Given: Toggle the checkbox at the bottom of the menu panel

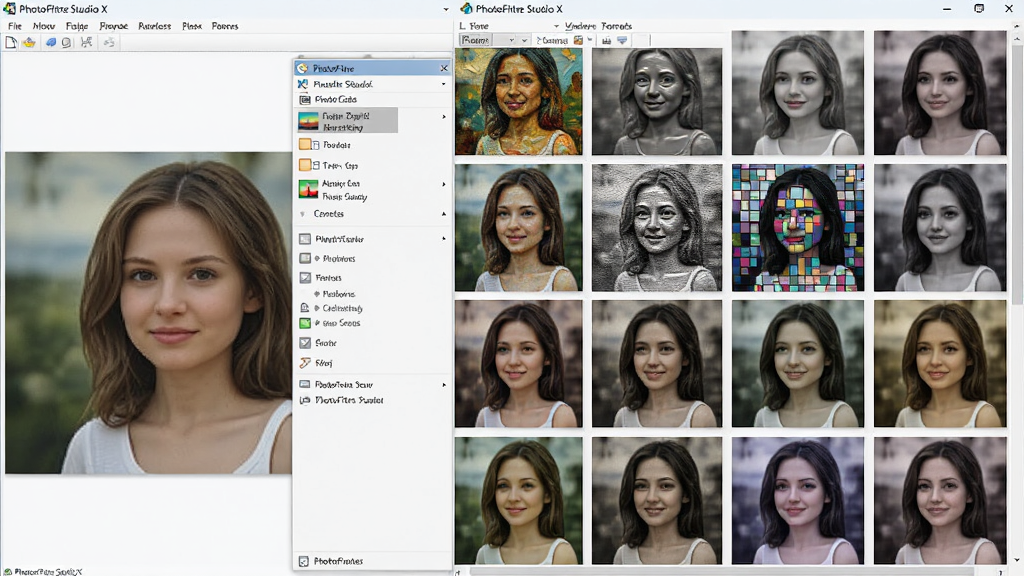Looking at the screenshot, I should [x=304, y=561].
